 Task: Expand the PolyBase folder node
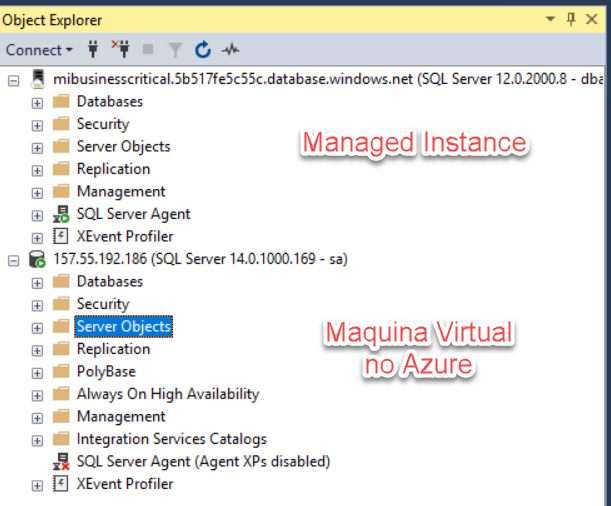click(37, 372)
